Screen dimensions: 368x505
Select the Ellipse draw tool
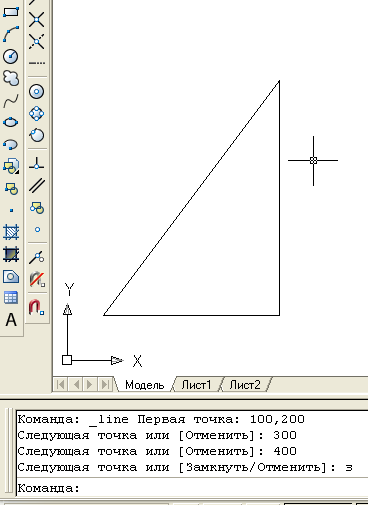pos(11,122)
